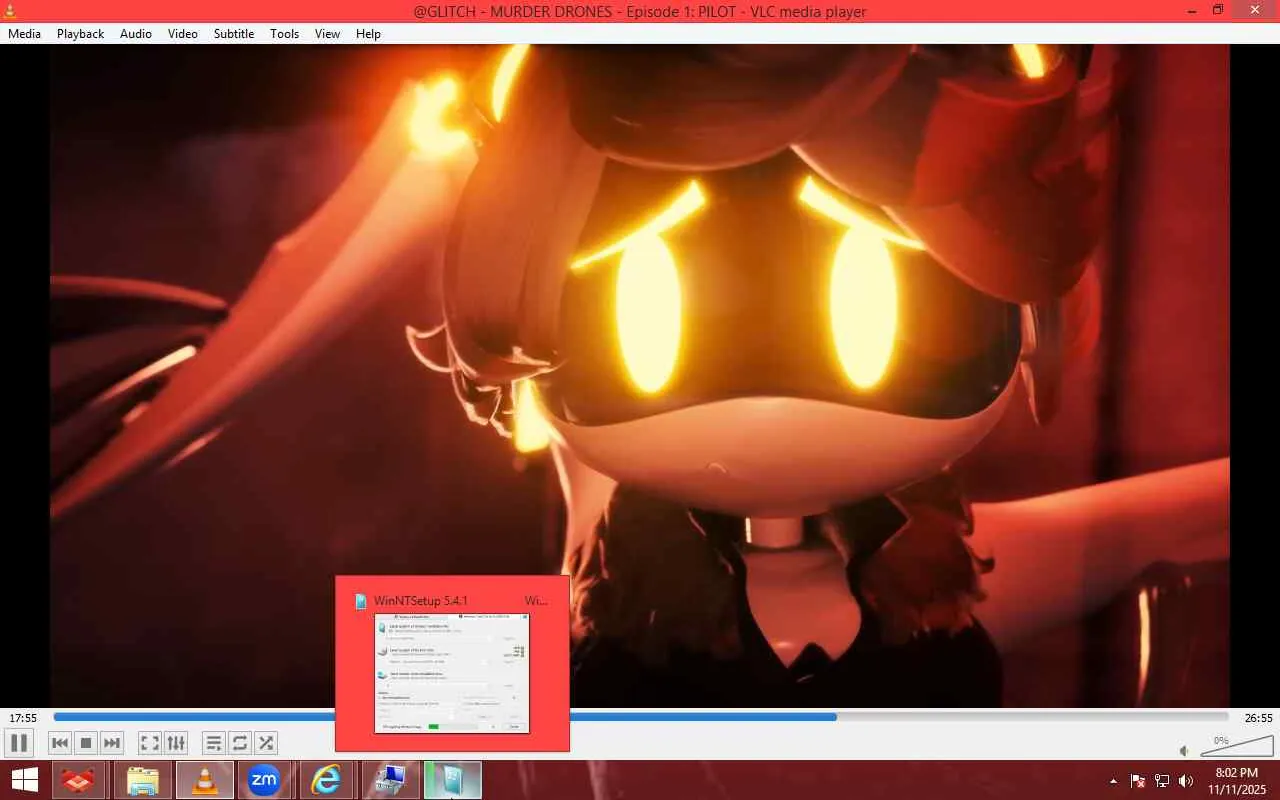Open the system volume tray icon
The height and width of the screenshot is (800, 1280).
click(1186, 781)
